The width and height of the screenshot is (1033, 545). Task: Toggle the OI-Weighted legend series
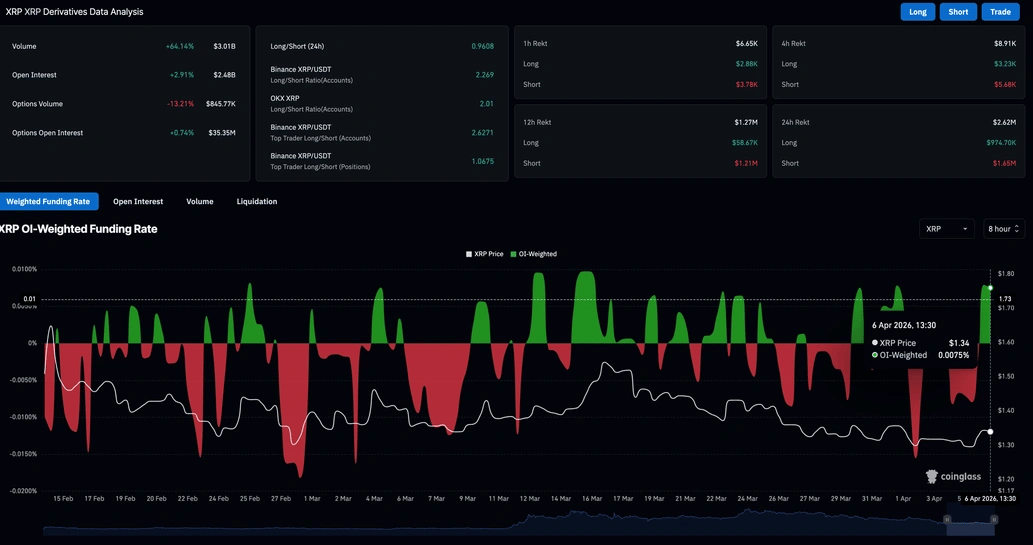(x=537, y=254)
